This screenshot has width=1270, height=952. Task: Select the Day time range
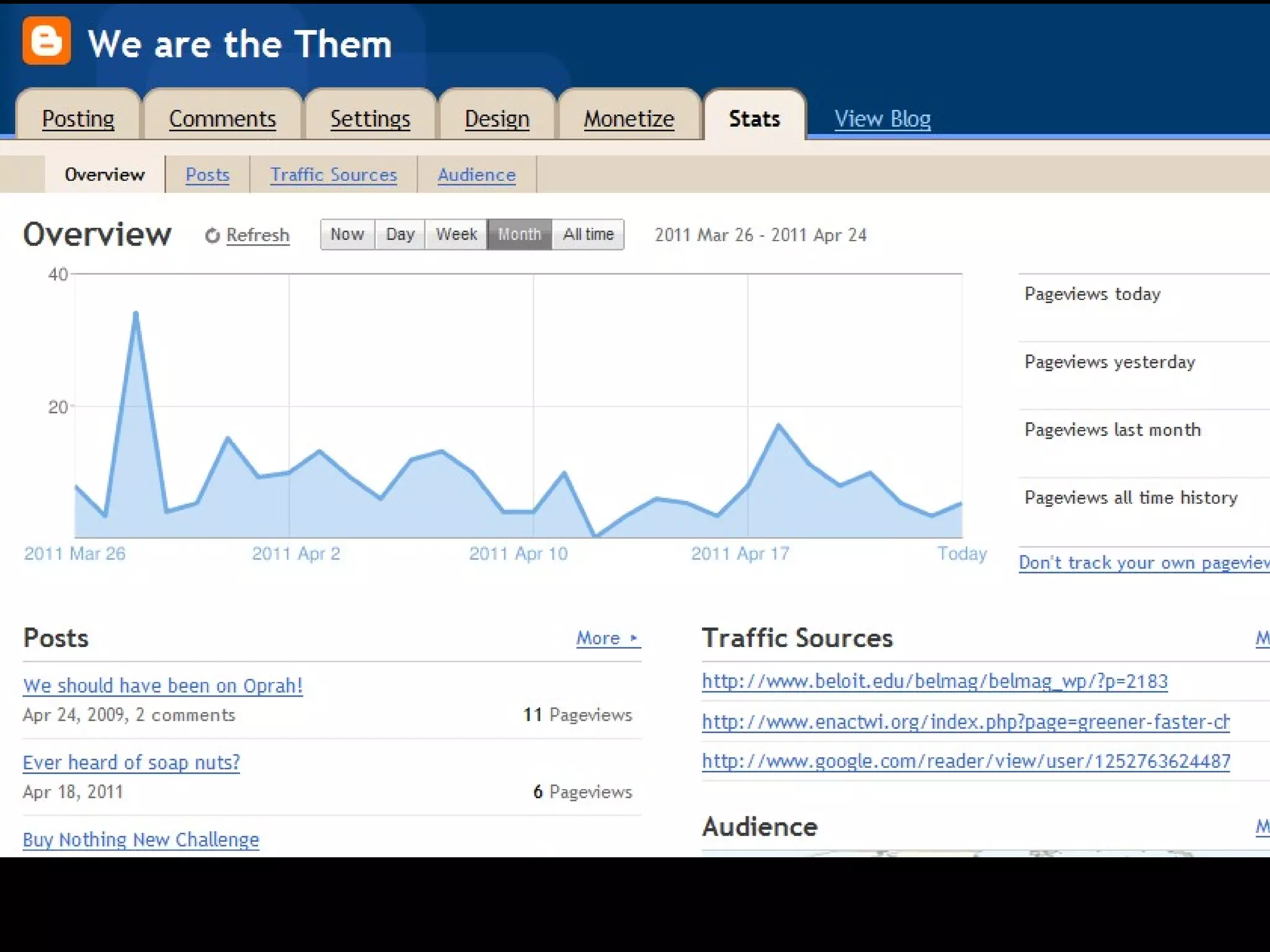[400, 234]
